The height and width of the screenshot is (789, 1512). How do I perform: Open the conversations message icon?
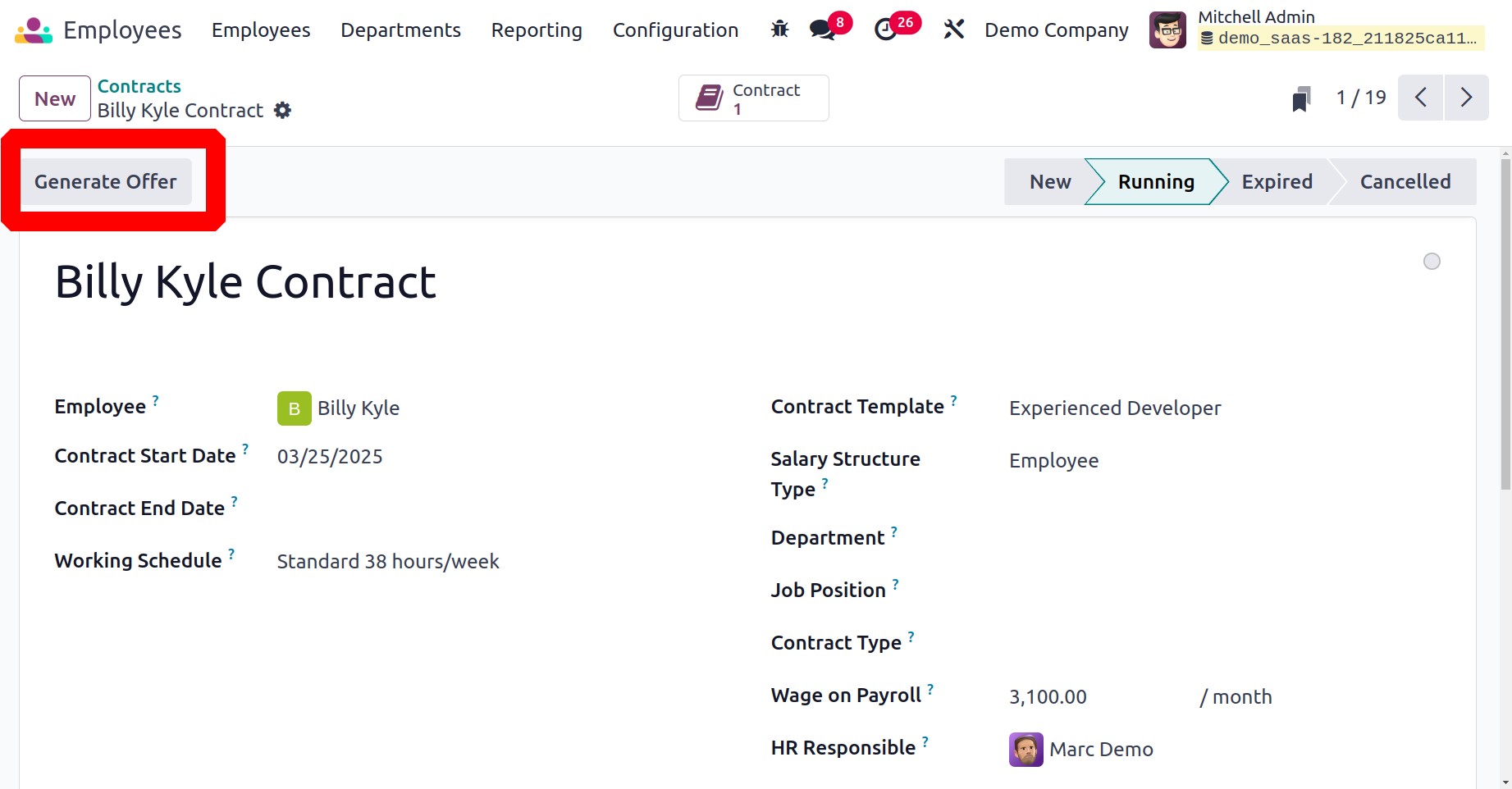pyautogui.click(x=822, y=30)
